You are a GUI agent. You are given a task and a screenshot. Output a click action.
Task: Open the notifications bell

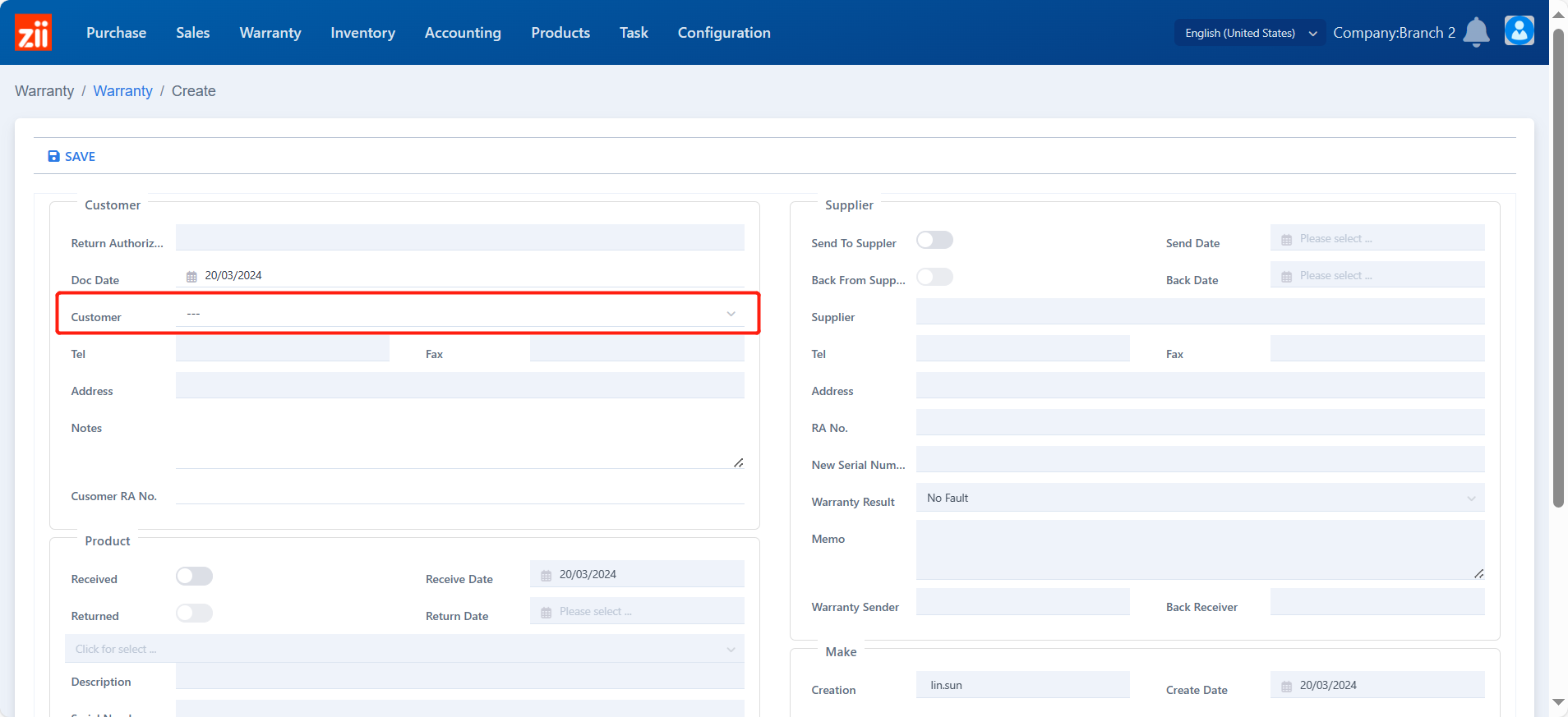[x=1476, y=32]
